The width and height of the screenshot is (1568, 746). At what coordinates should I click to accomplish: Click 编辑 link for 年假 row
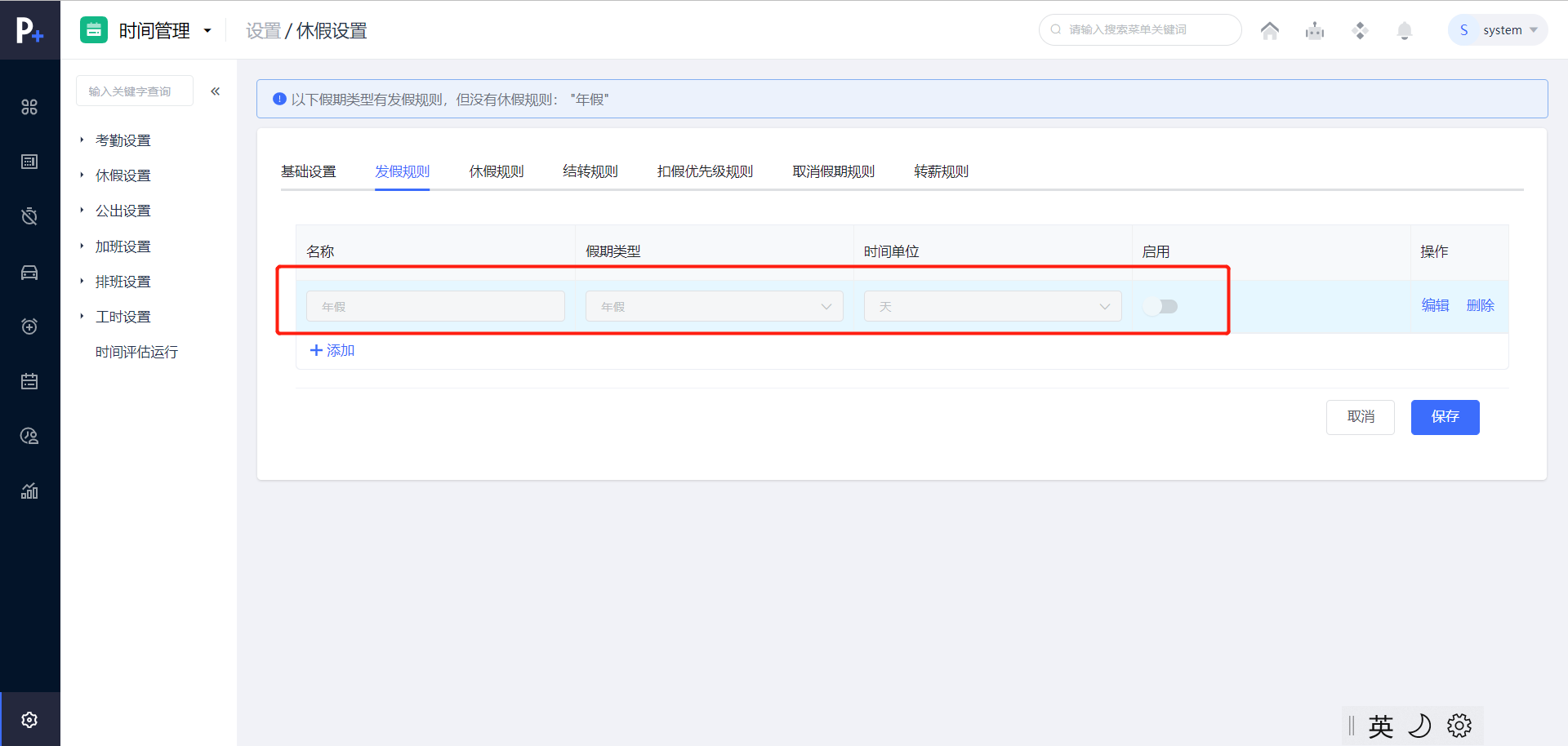(x=1435, y=305)
